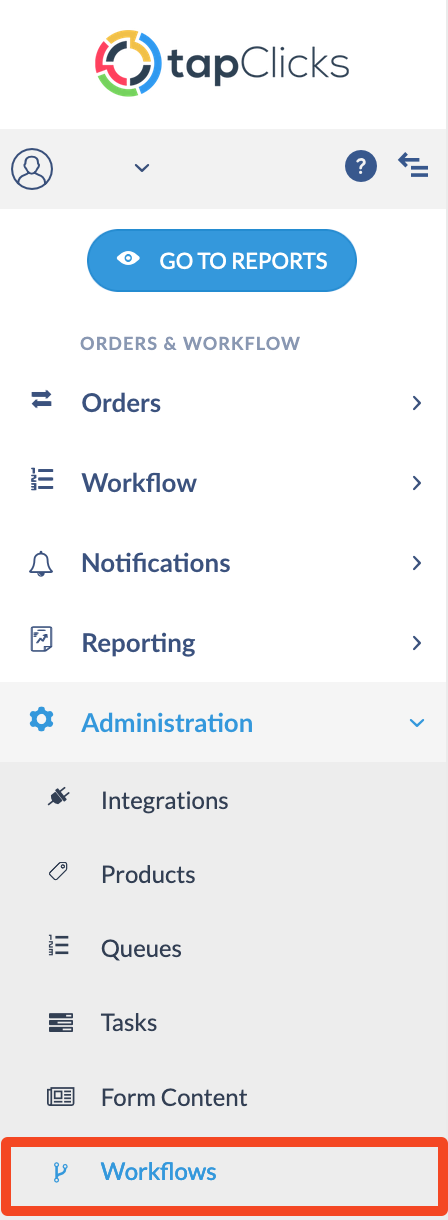Collapse the Administration chevron
The image size is (448, 1220).
417,723
